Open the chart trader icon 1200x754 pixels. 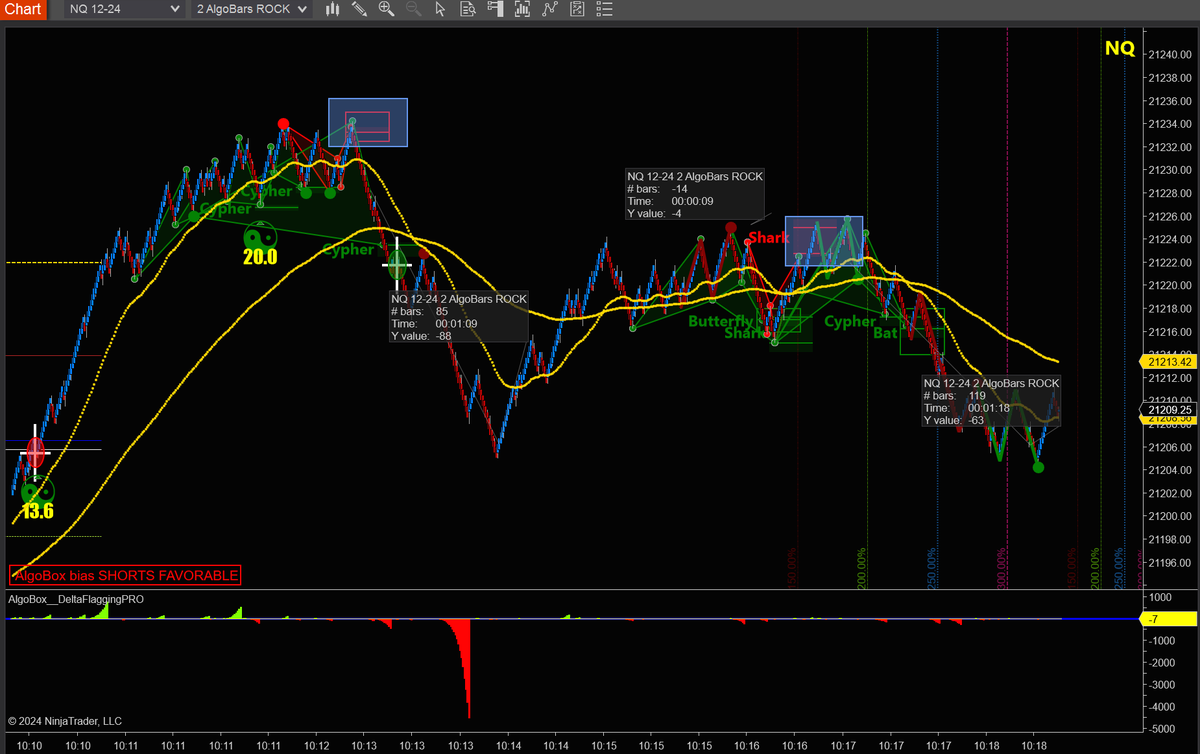(494, 9)
